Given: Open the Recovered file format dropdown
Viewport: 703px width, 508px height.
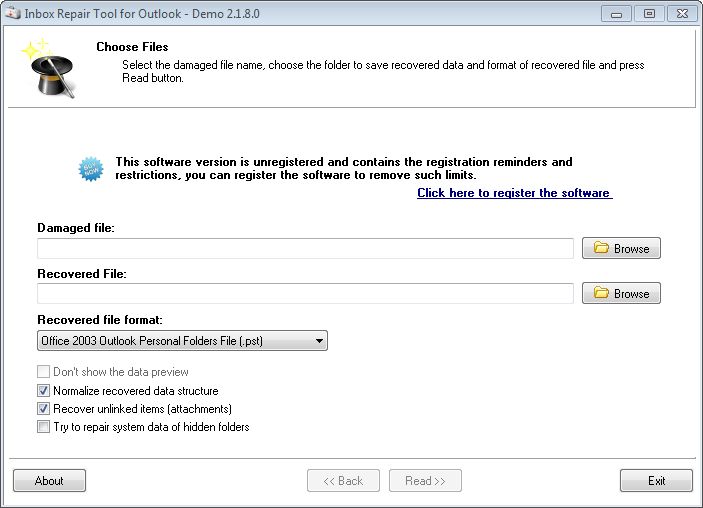Looking at the screenshot, I should tap(182, 341).
